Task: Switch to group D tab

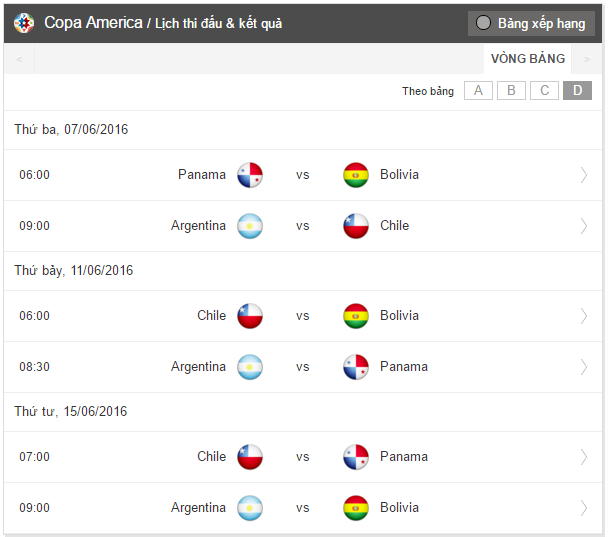Action: point(577,91)
